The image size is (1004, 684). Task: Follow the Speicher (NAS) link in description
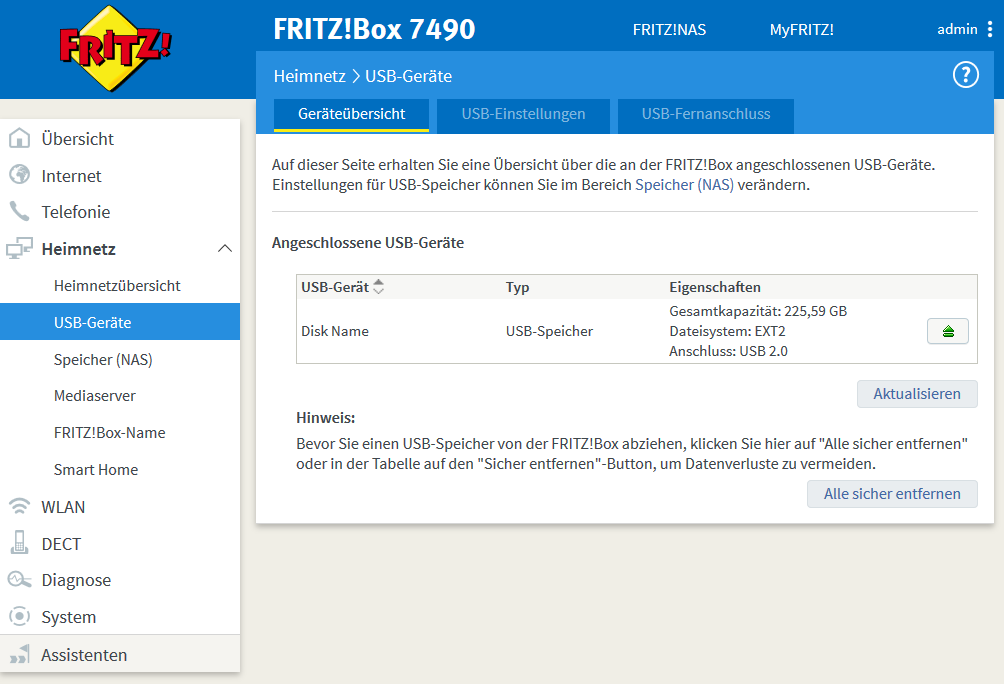click(x=684, y=185)
